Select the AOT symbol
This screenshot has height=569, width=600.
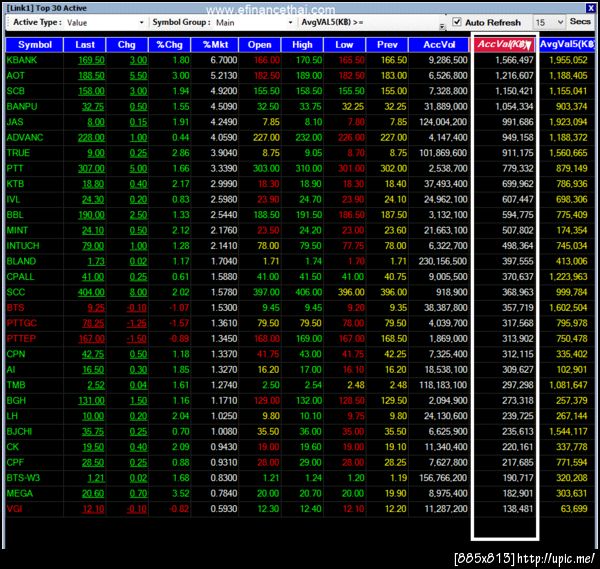15,75
